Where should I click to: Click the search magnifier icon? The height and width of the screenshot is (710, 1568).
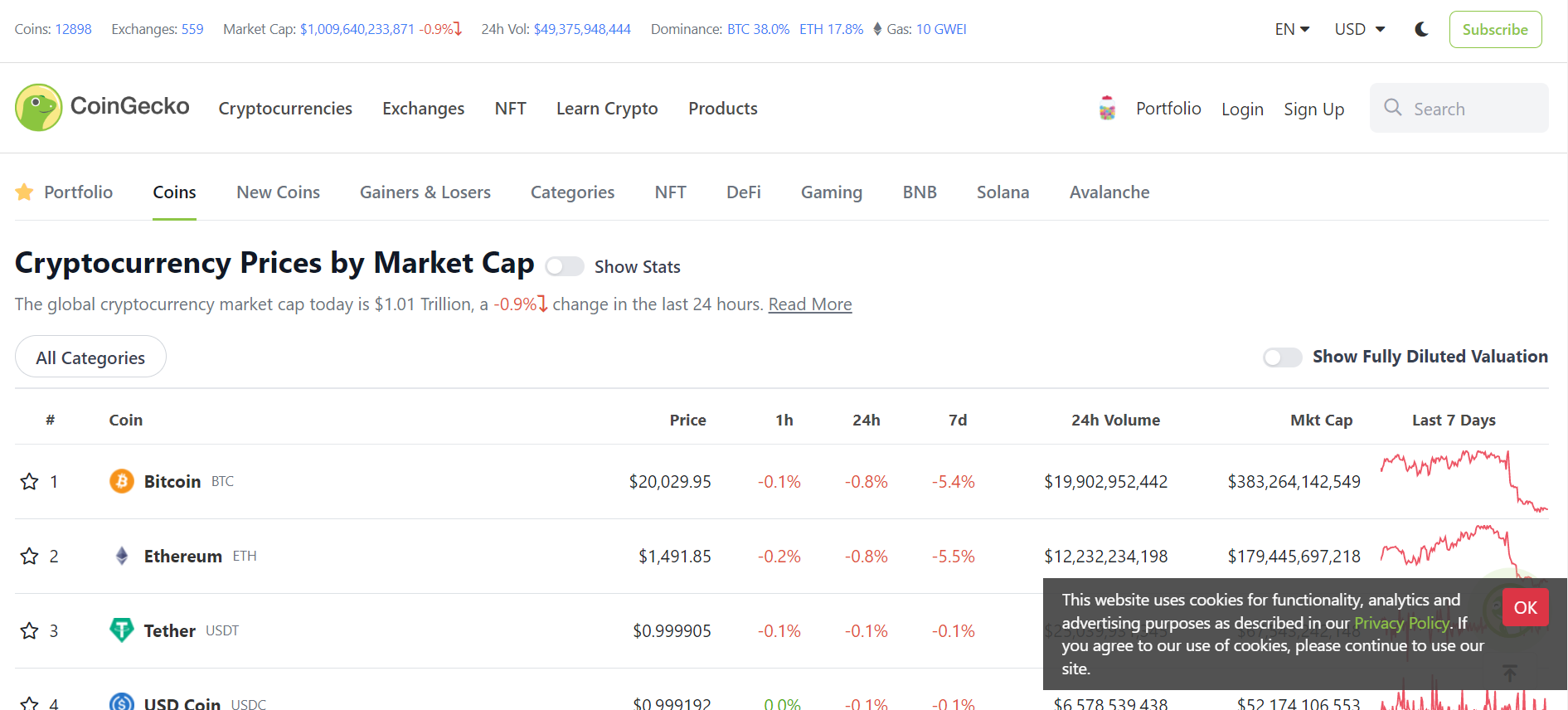pyautogui.click(x=1393, y=108)
